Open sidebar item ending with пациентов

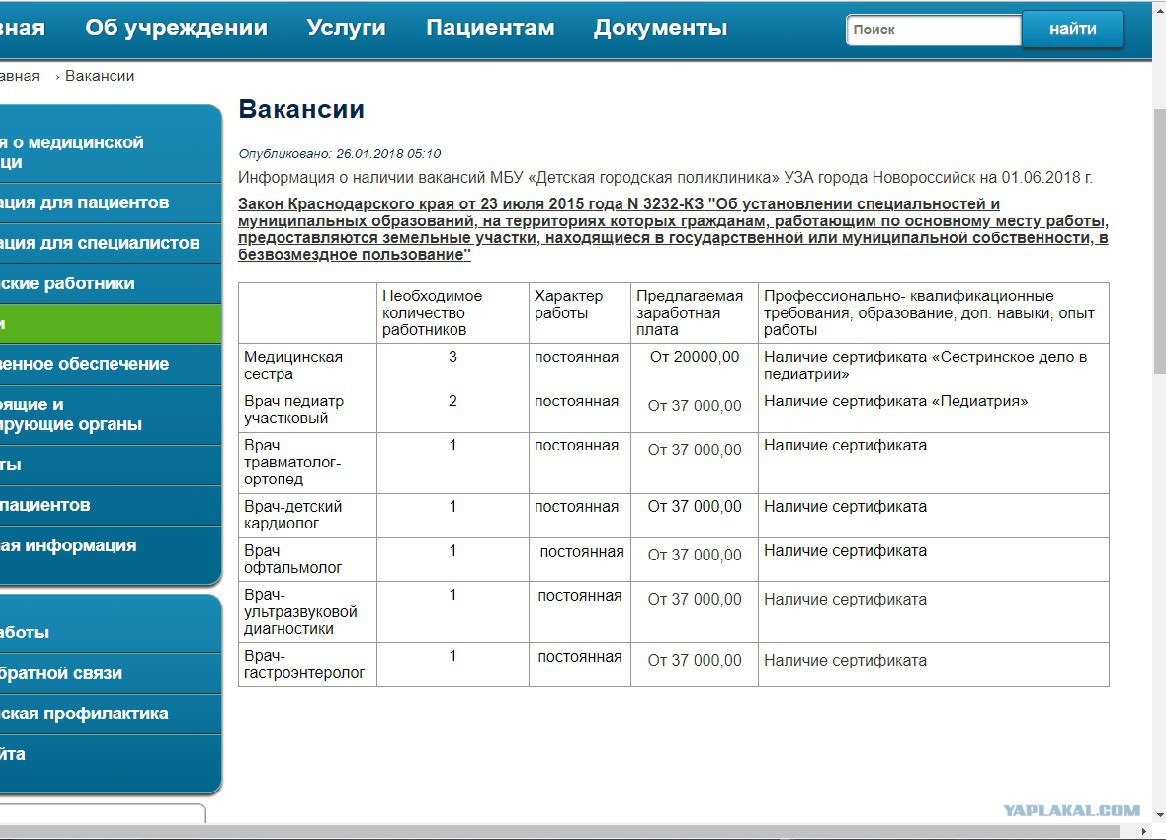[x=110, y=505]
